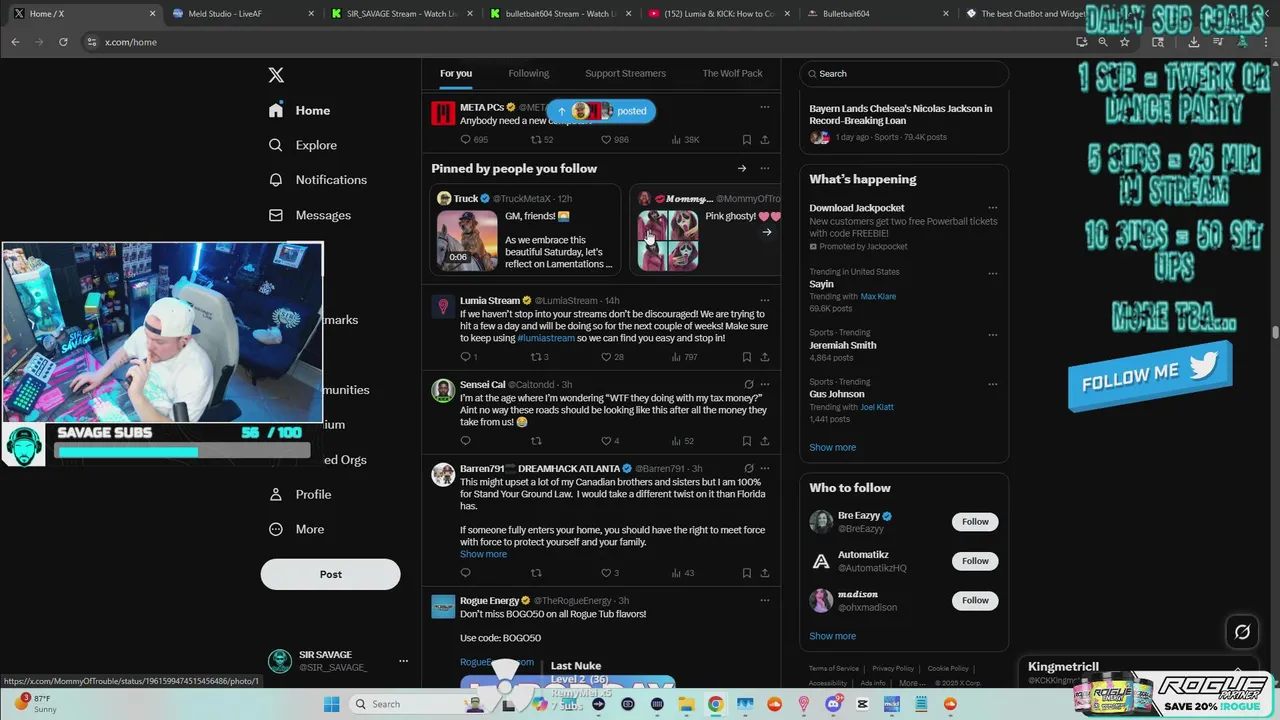Bookmark the META PCs post
The image size is (1280, 720).
click(x=746, y=140)
